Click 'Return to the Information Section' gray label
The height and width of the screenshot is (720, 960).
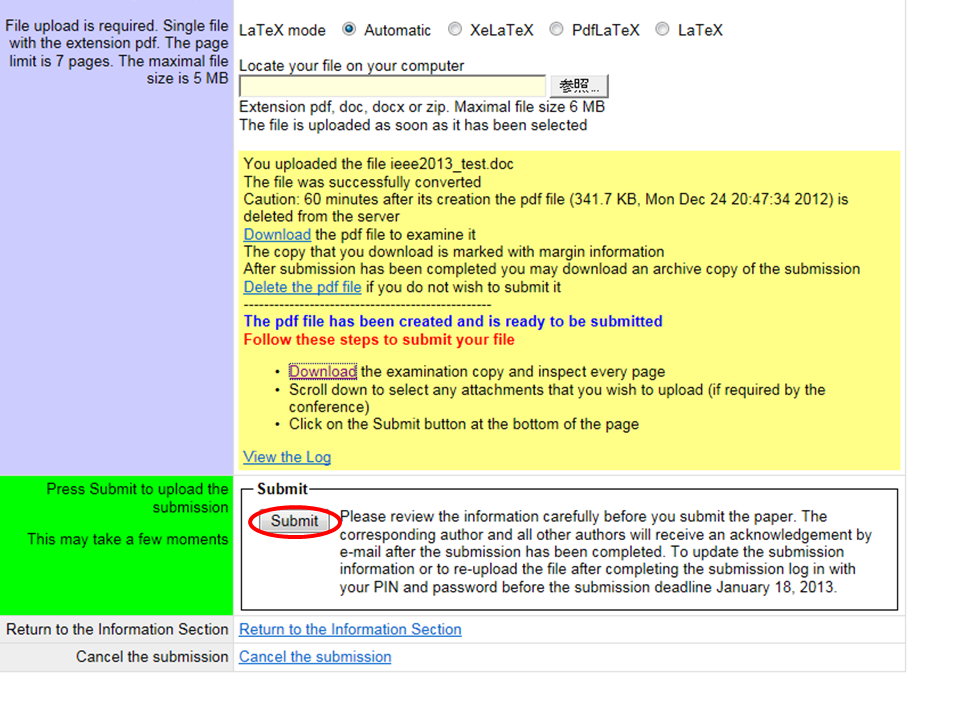click(117, 629)
